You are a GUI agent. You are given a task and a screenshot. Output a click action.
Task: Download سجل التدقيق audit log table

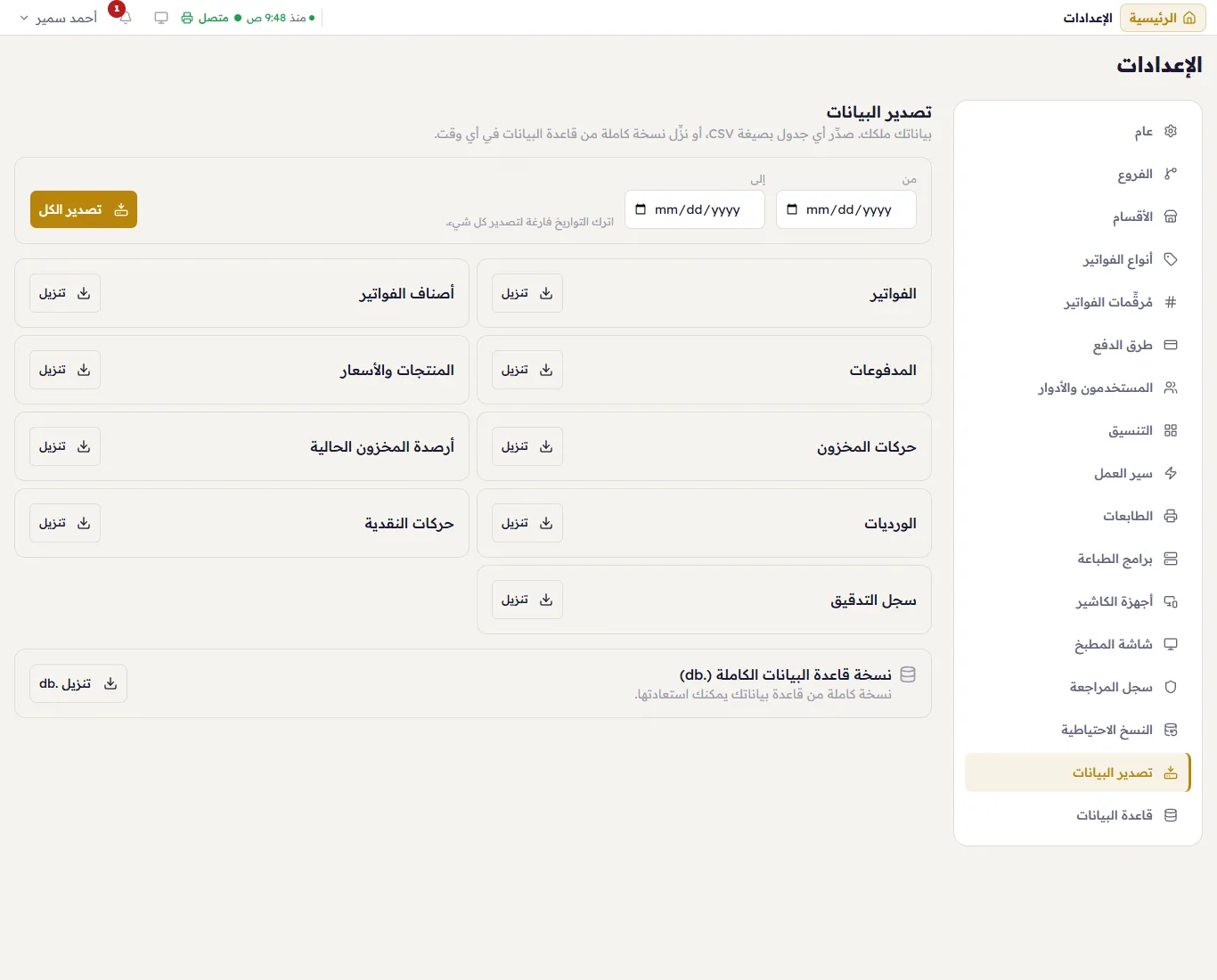[x=527, y=600]
